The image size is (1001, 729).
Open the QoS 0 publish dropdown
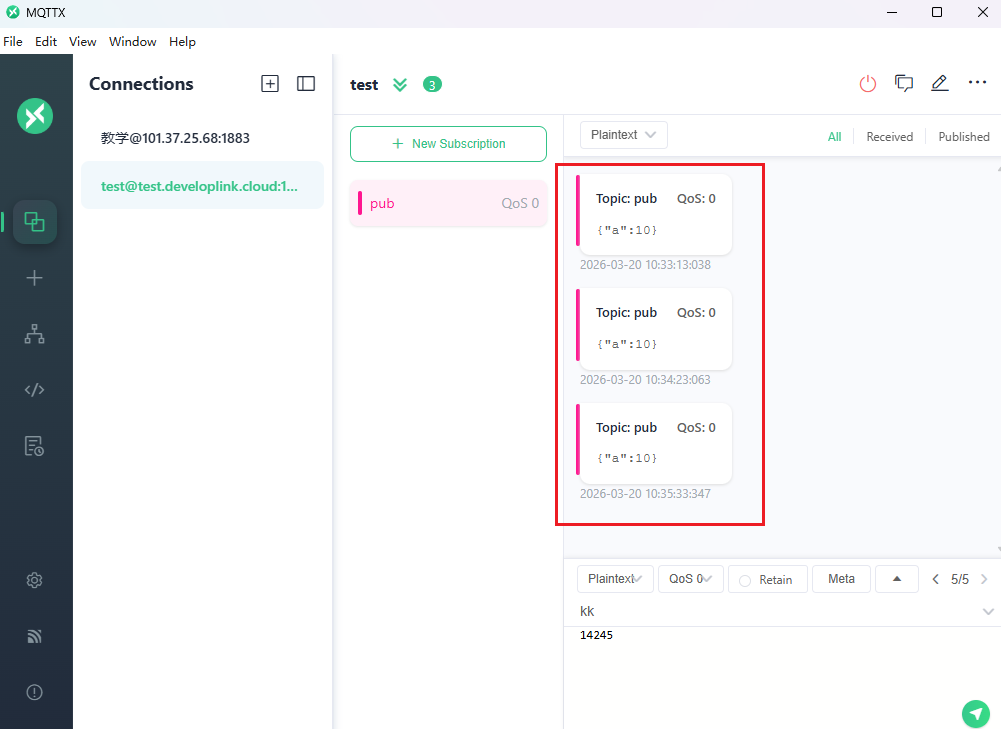click(690, 579)
